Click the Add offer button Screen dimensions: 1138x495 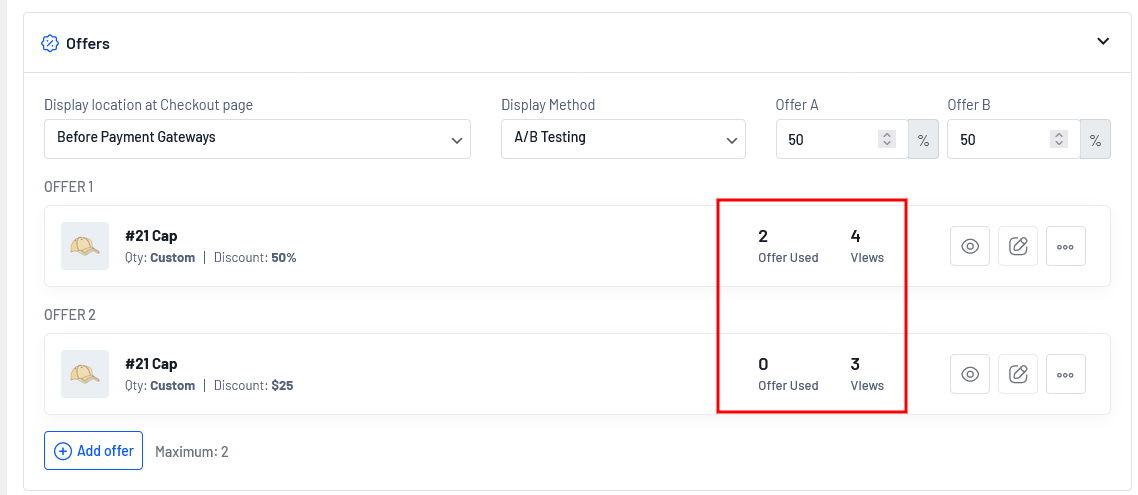click(94, 451)
